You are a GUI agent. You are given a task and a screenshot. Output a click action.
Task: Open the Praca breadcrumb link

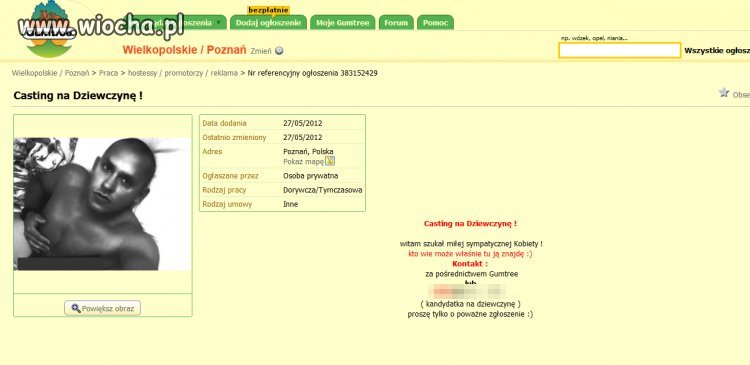[x=109, y=73]
